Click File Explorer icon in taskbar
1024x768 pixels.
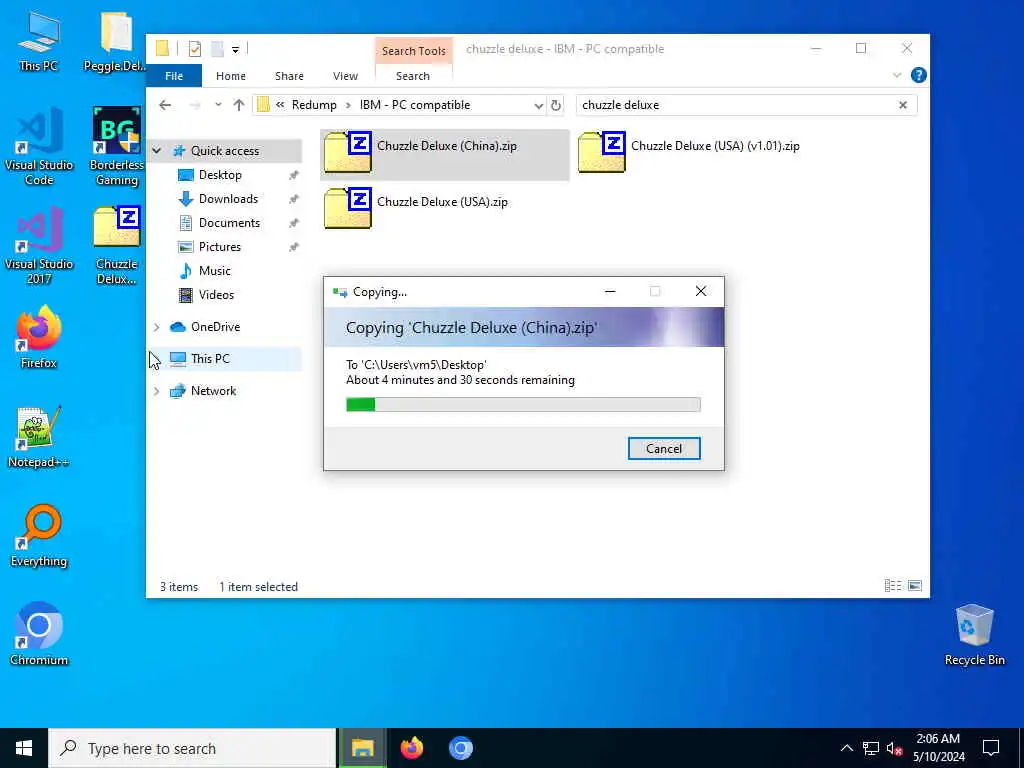pyautogui.click(x=362, y=748)
